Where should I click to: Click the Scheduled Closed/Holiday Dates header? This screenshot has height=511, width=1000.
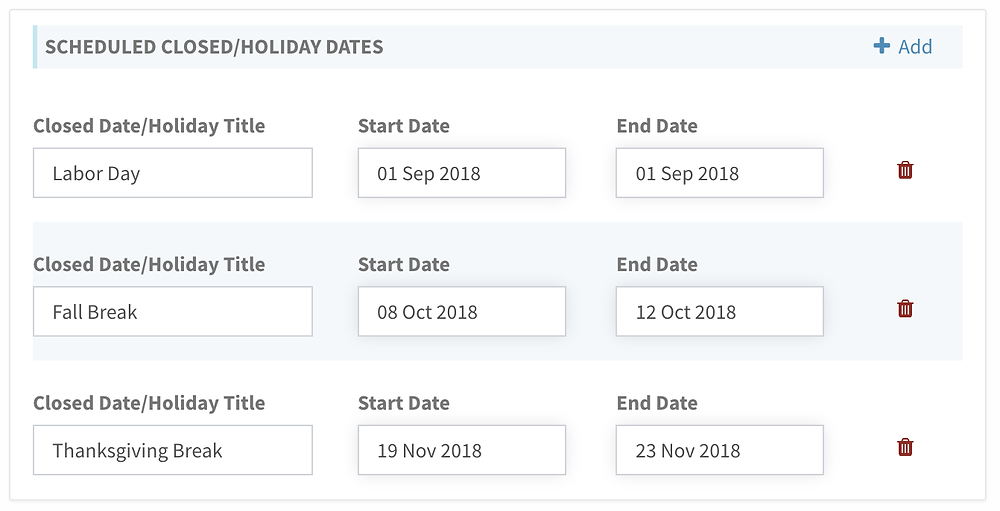[x=214, y=47]
